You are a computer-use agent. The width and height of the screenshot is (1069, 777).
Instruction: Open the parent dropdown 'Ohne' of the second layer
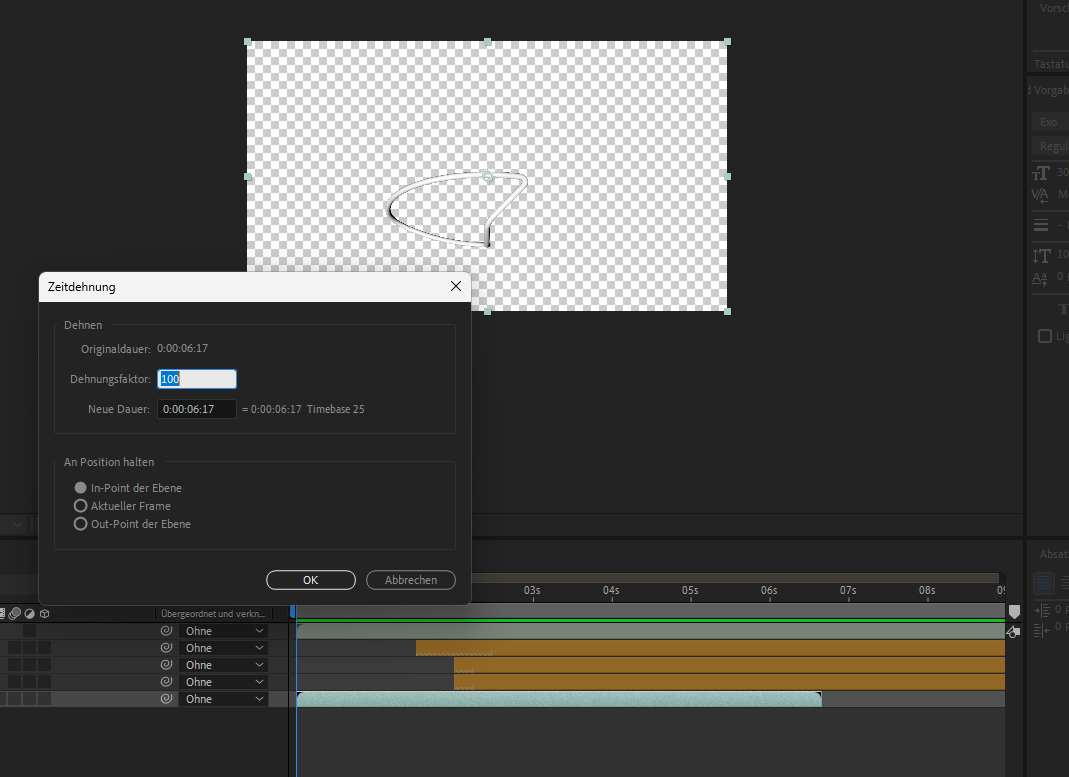(223, 648)
